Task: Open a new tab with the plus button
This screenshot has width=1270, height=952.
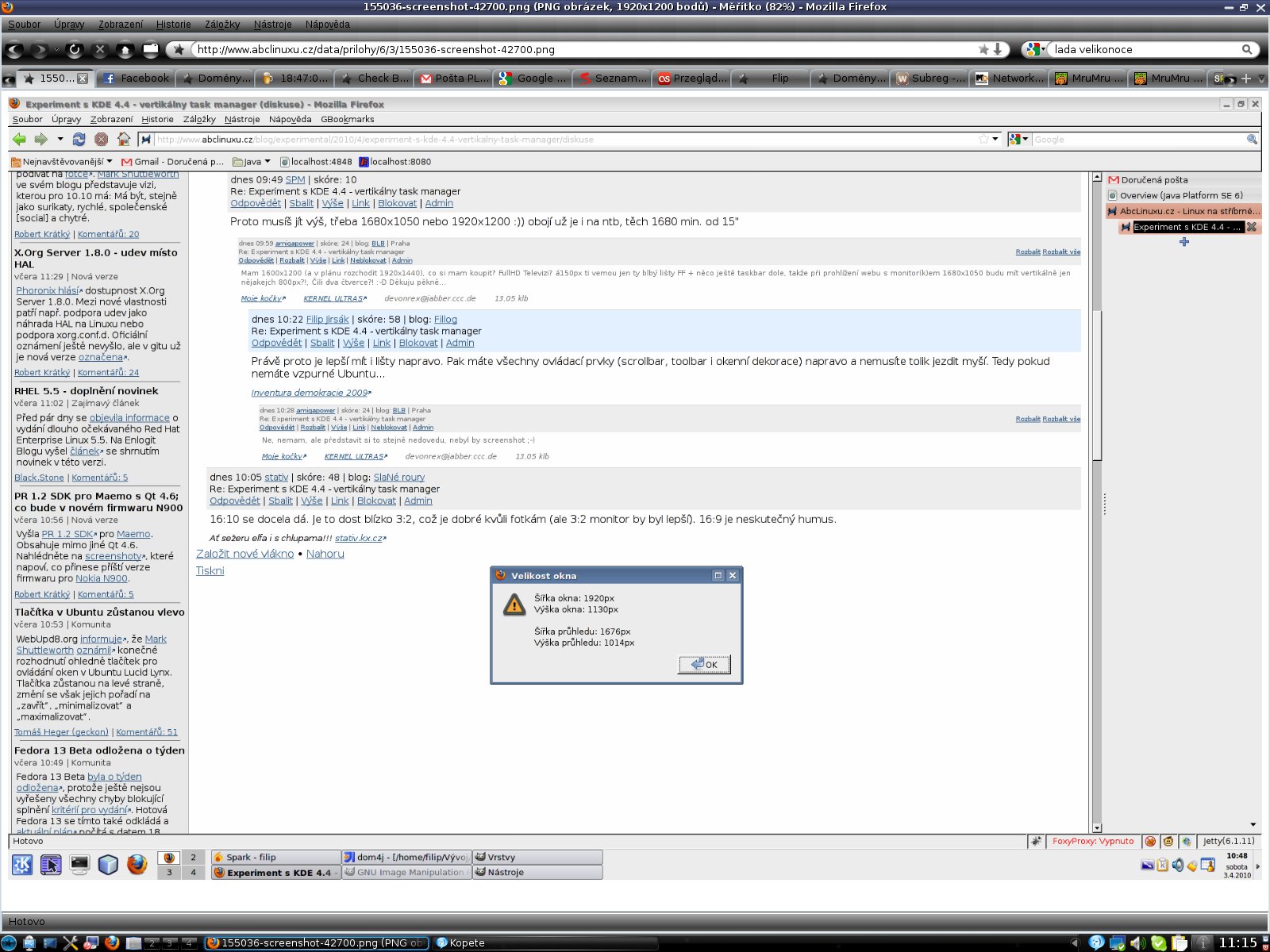Action: pyautogui.click(x=1246, y=79)
